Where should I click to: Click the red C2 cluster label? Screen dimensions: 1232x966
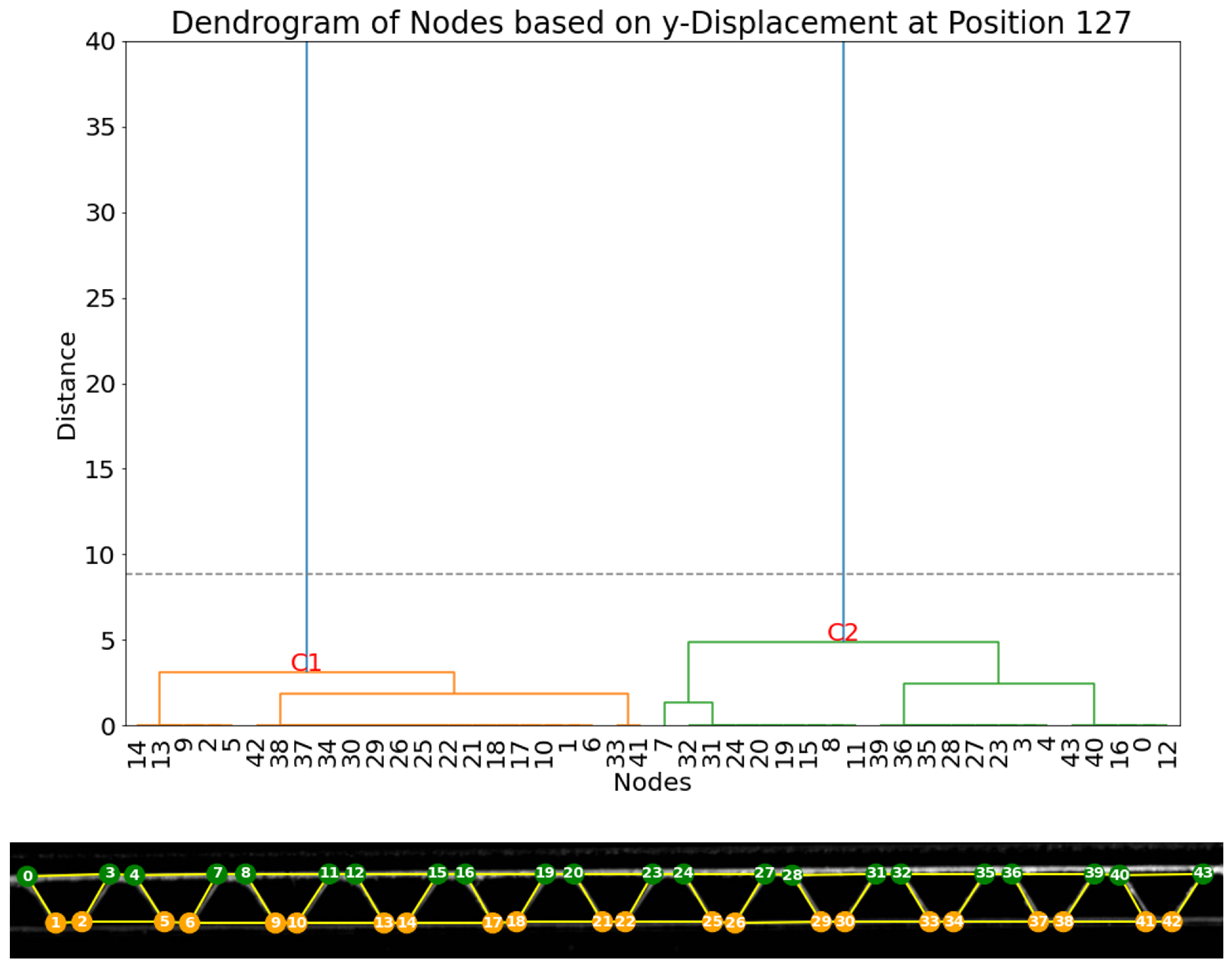[x=843, y=632]
